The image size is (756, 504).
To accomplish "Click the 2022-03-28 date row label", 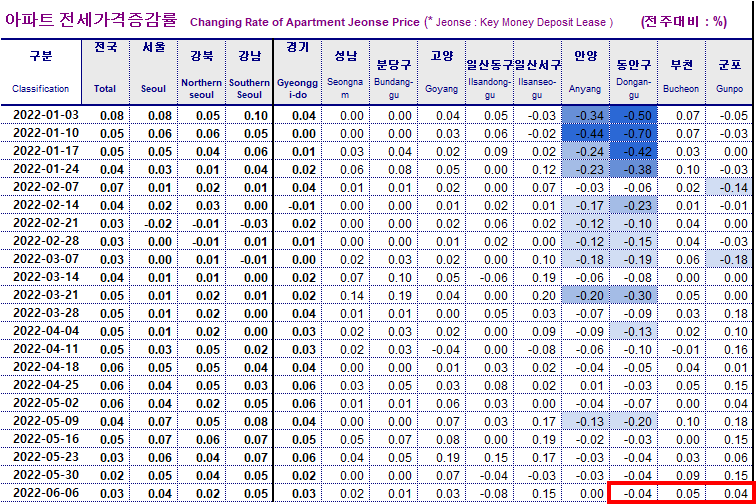I will click(x=46, y=313).
